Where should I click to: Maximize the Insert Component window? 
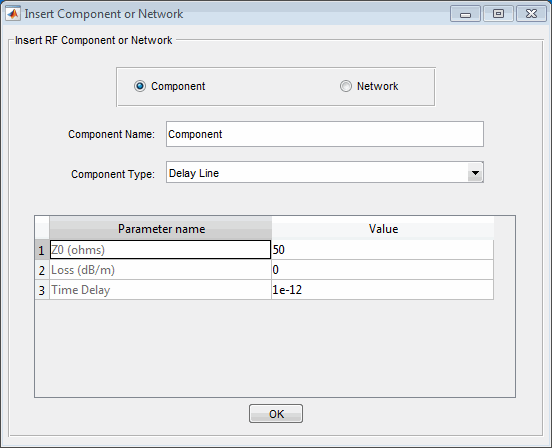pos(498,14)
